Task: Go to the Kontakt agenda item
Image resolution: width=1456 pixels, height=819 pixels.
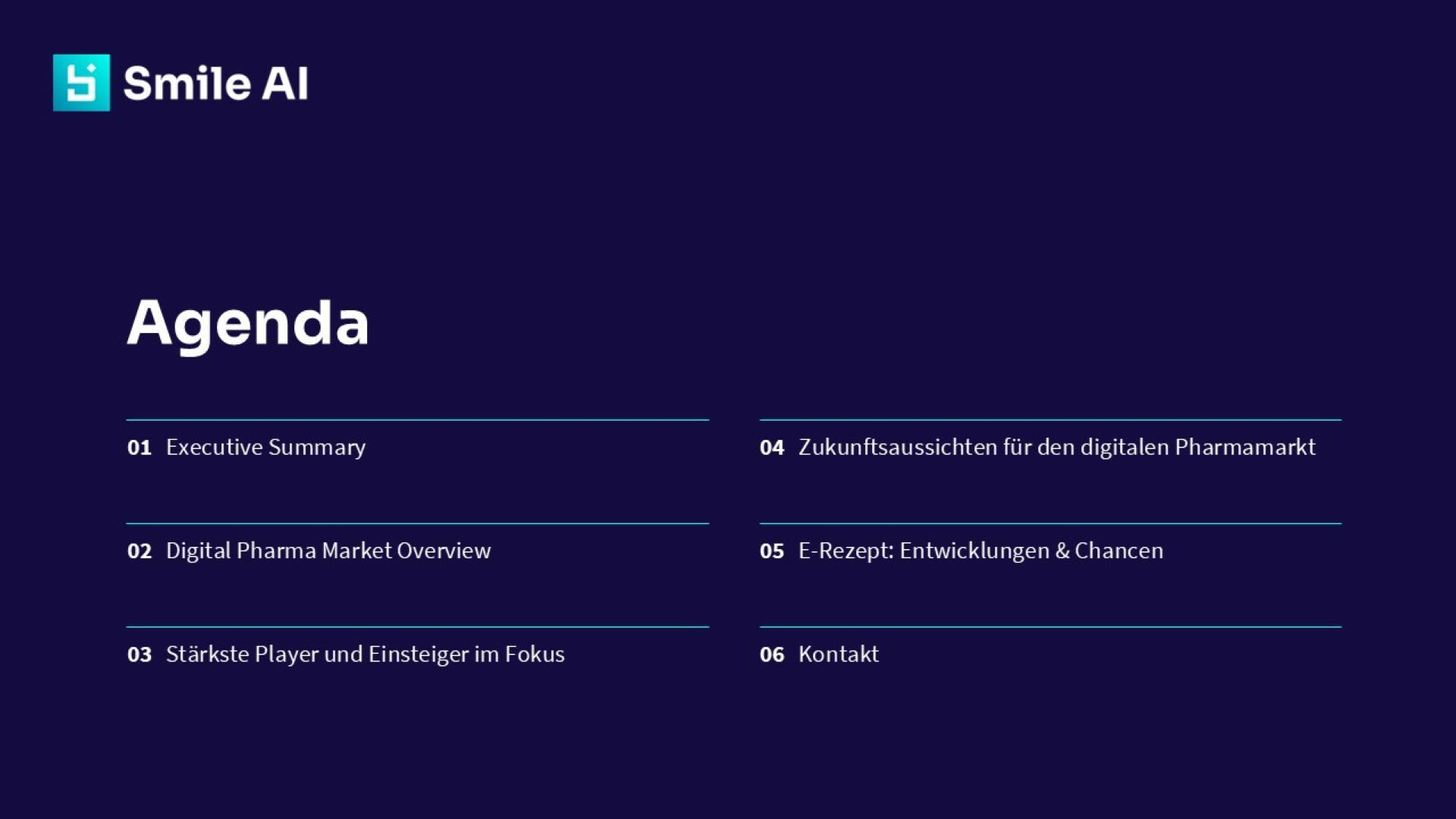Action: [x=839, y=654]
